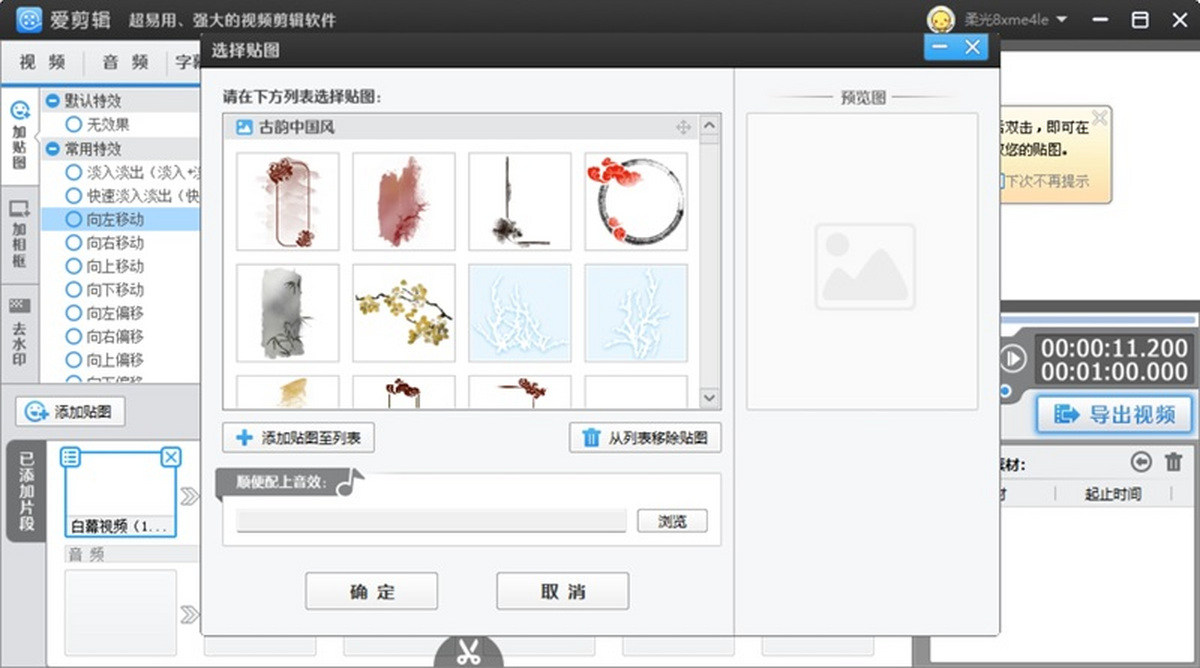Select the 向右移动 effect radio button

(x=73, y=243)
